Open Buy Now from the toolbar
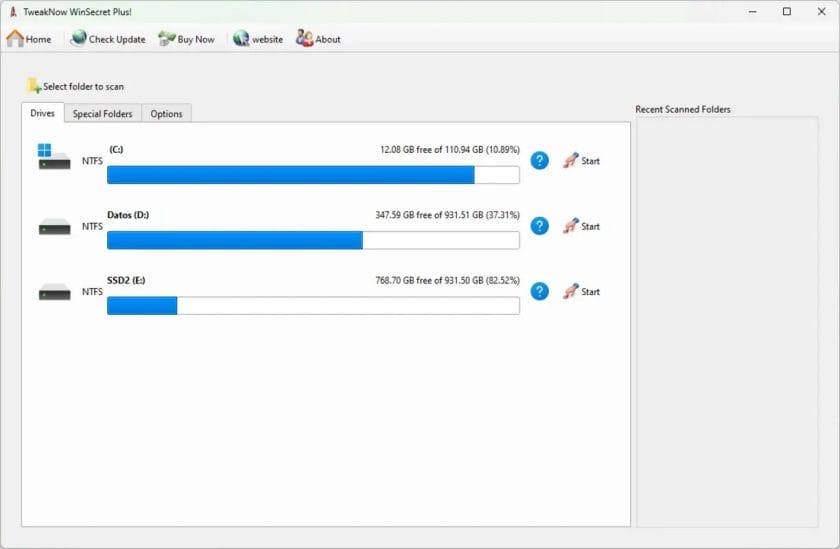Screen dimensions: 840x549 pos(187,39)
